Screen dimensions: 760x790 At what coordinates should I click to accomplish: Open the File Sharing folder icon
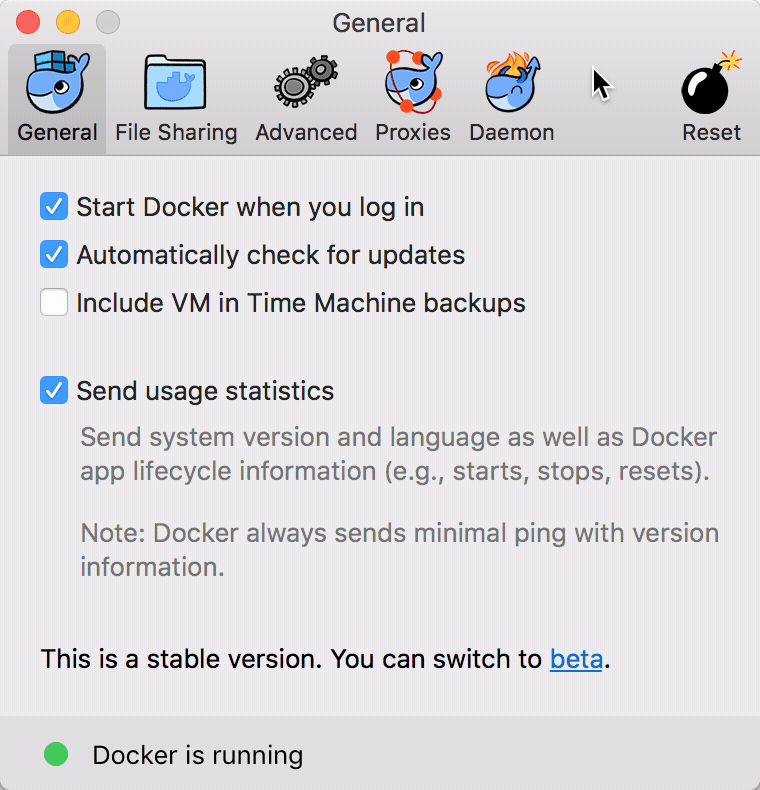[175, 82]
